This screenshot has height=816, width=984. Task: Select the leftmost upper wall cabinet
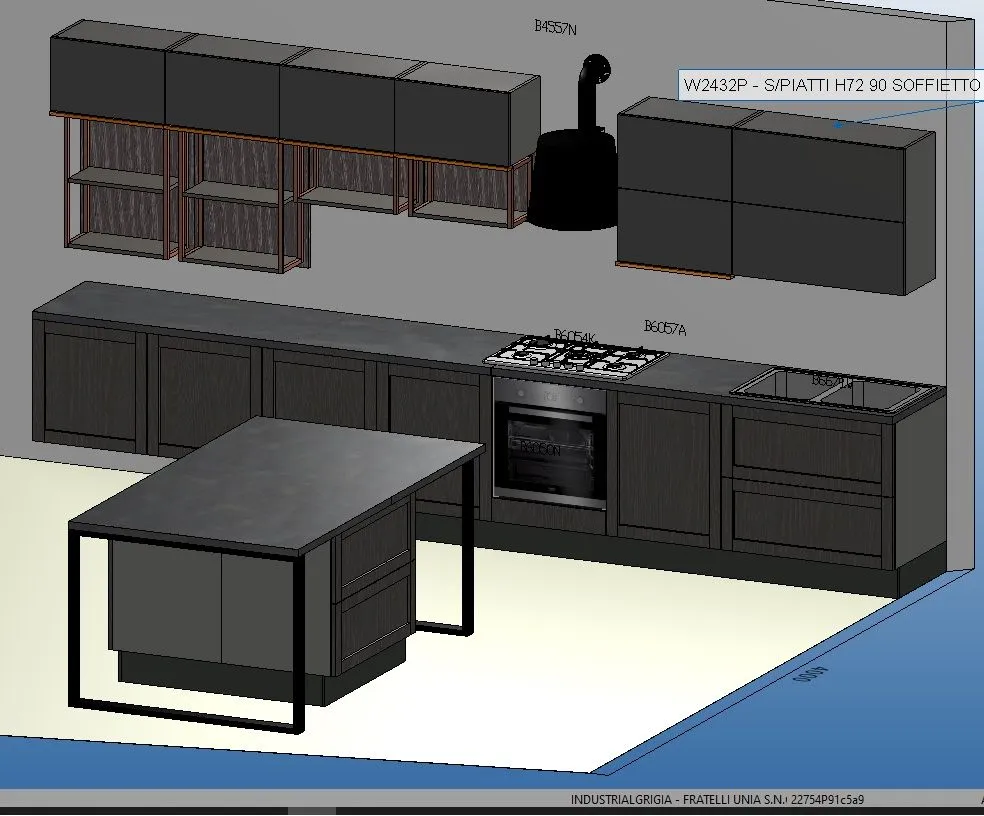coord(107,77)
